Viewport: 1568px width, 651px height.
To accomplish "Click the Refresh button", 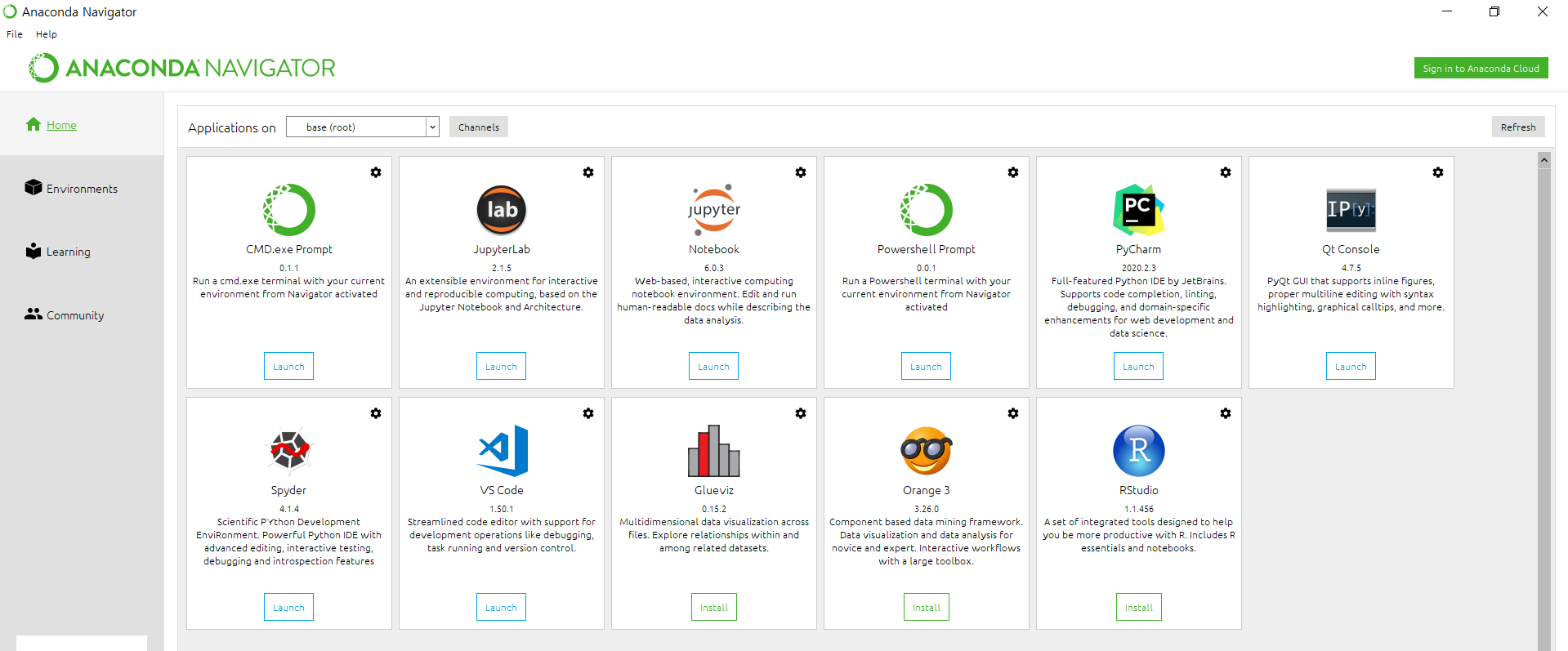I will pos(1518,127).
